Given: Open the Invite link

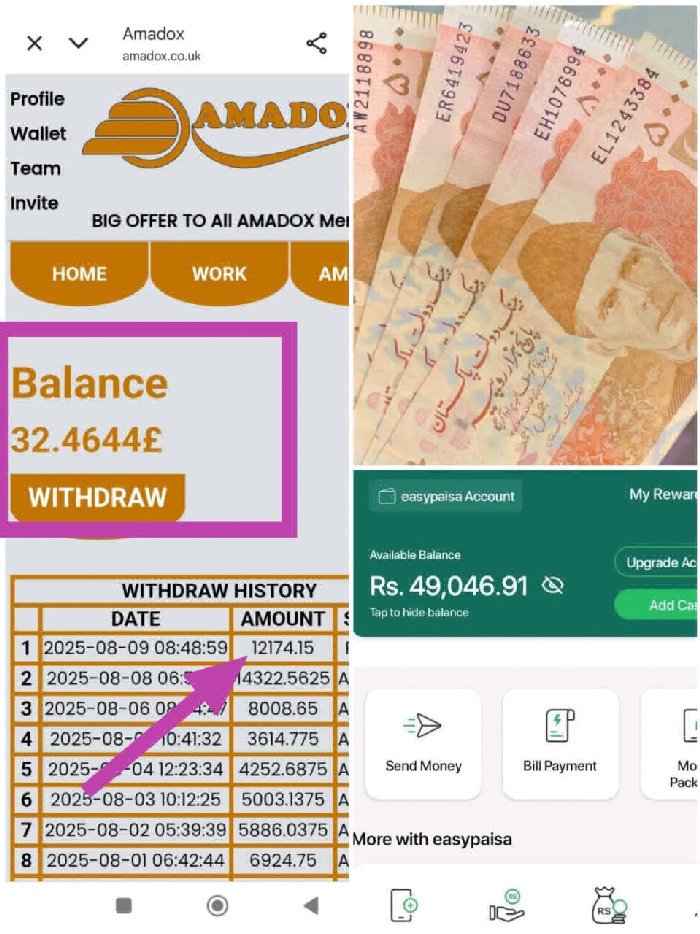Looking at the screenshot, I should [34, 203].
